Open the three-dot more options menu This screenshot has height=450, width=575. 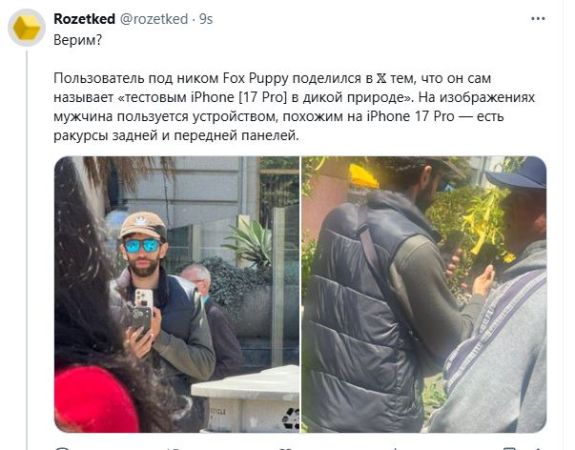(538, 19)
